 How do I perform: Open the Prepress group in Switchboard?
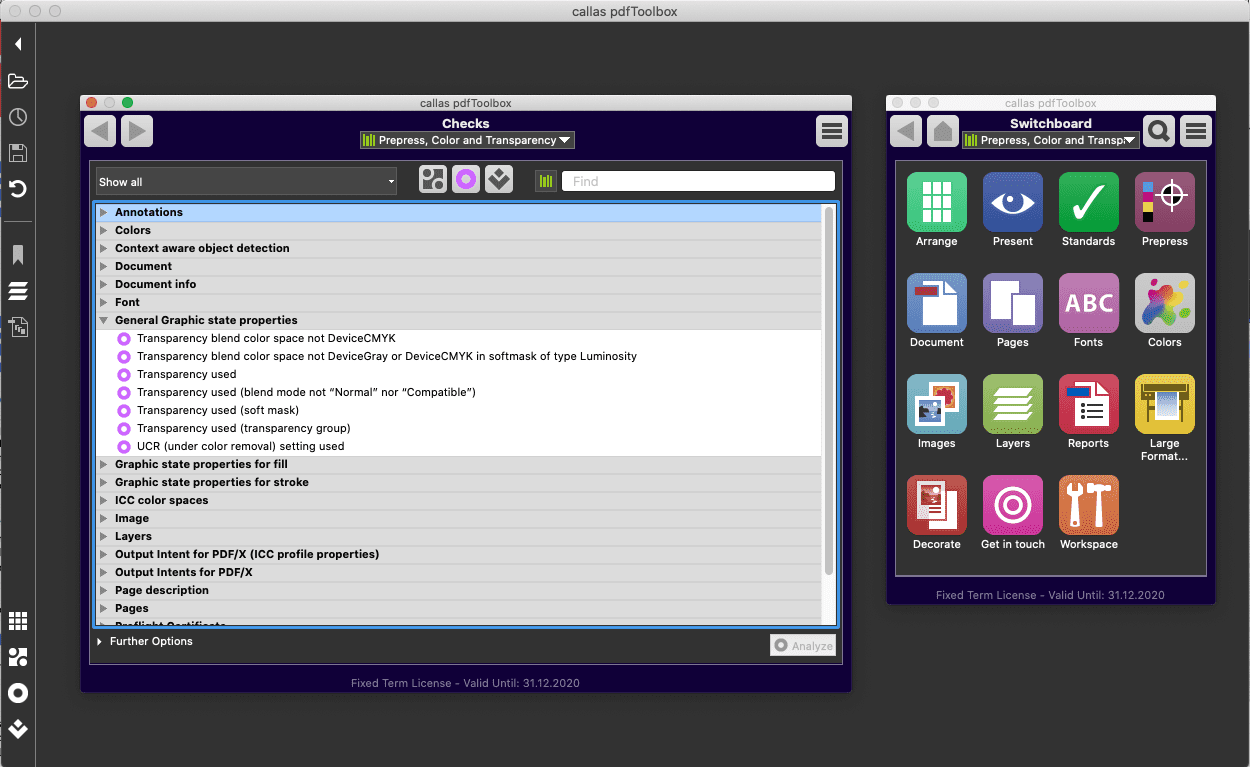tap(1164, 202)
